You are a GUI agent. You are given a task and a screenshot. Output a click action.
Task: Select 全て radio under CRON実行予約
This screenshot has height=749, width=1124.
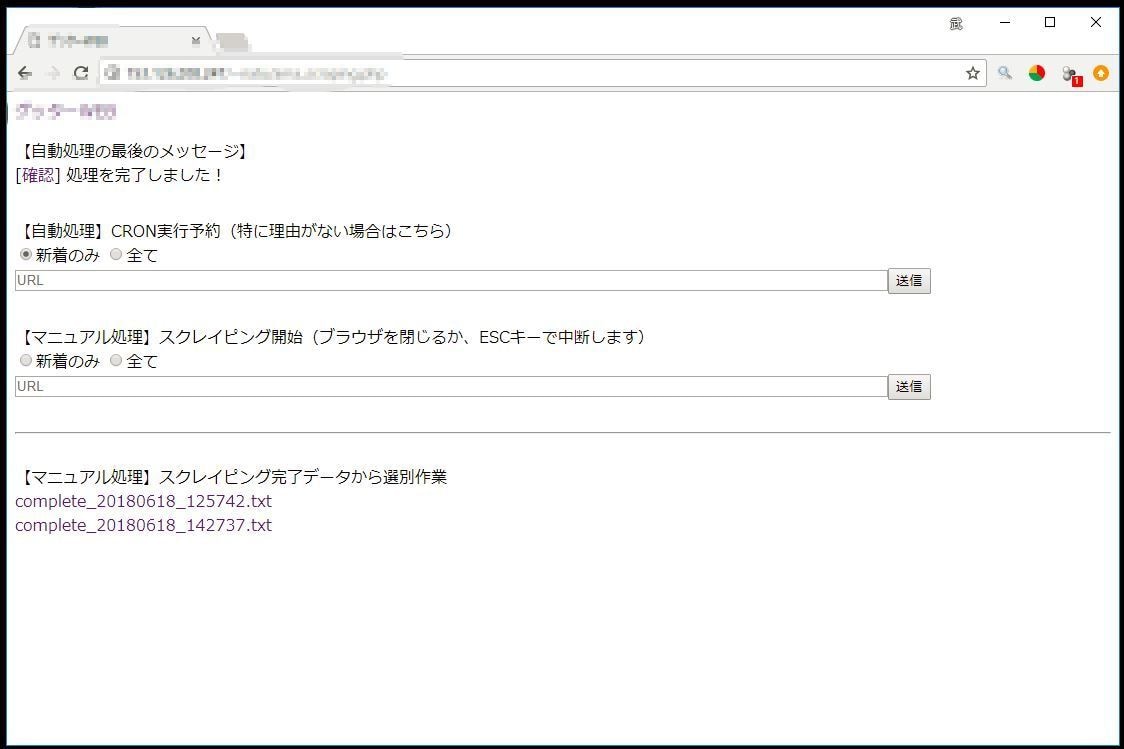(116, 254)
